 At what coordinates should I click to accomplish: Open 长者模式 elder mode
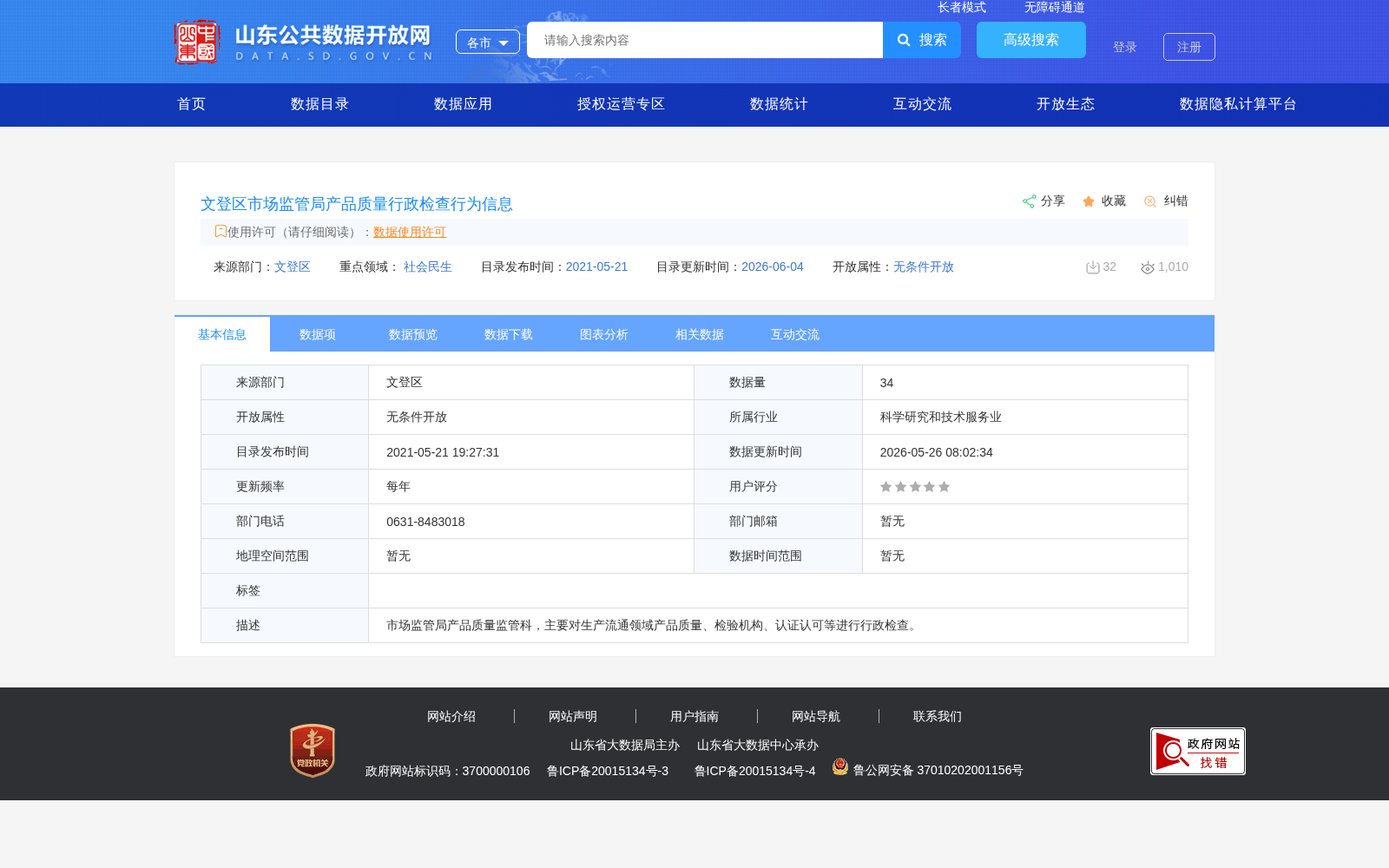tap(962, 7)
